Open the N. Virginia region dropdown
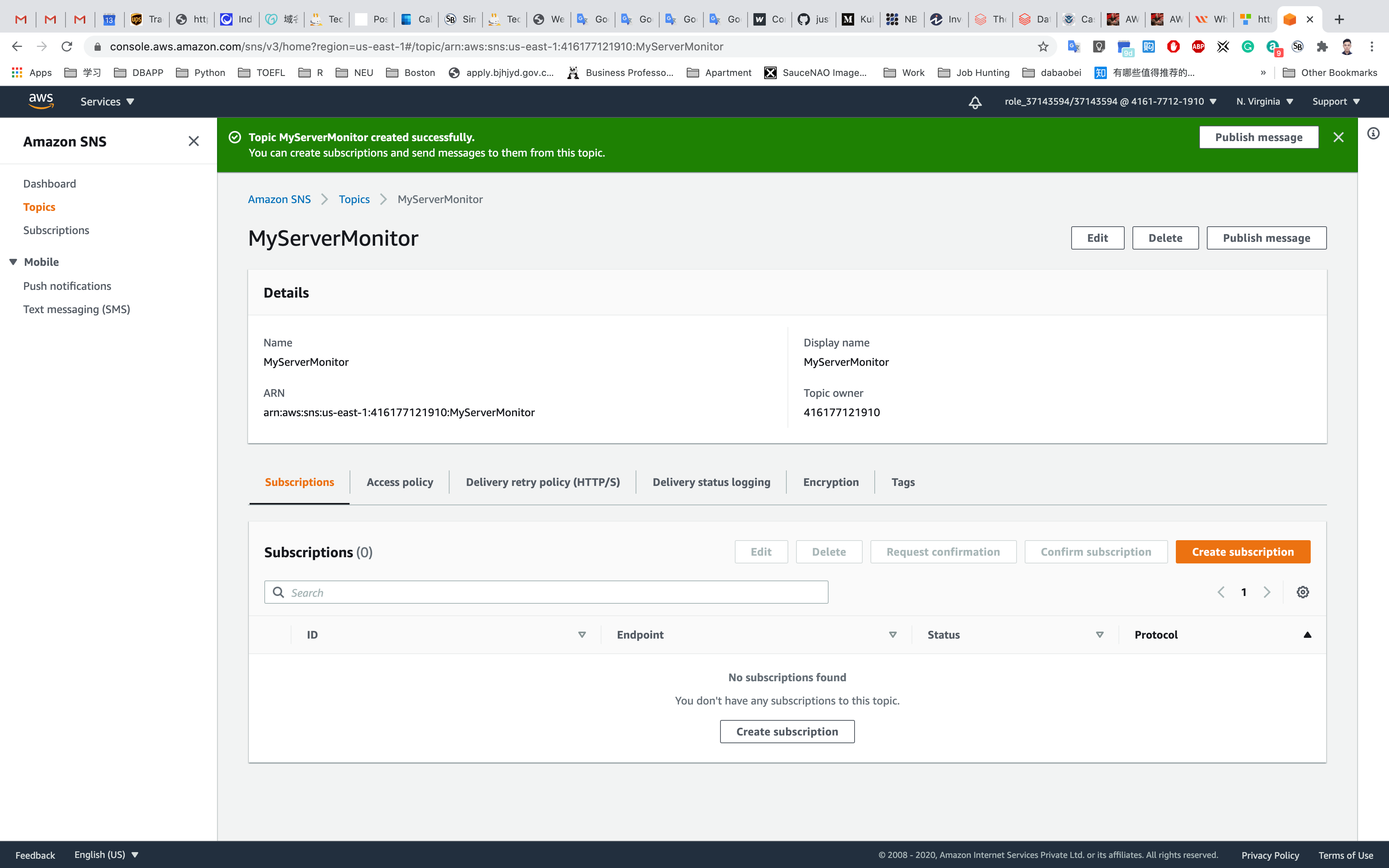This screenshot has width=1389, height=868. (1264, 102)
